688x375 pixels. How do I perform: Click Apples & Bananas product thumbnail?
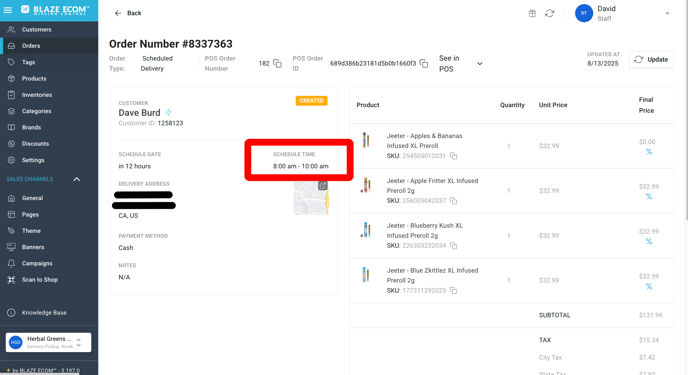pyautogui.click(x=366, y=140)
